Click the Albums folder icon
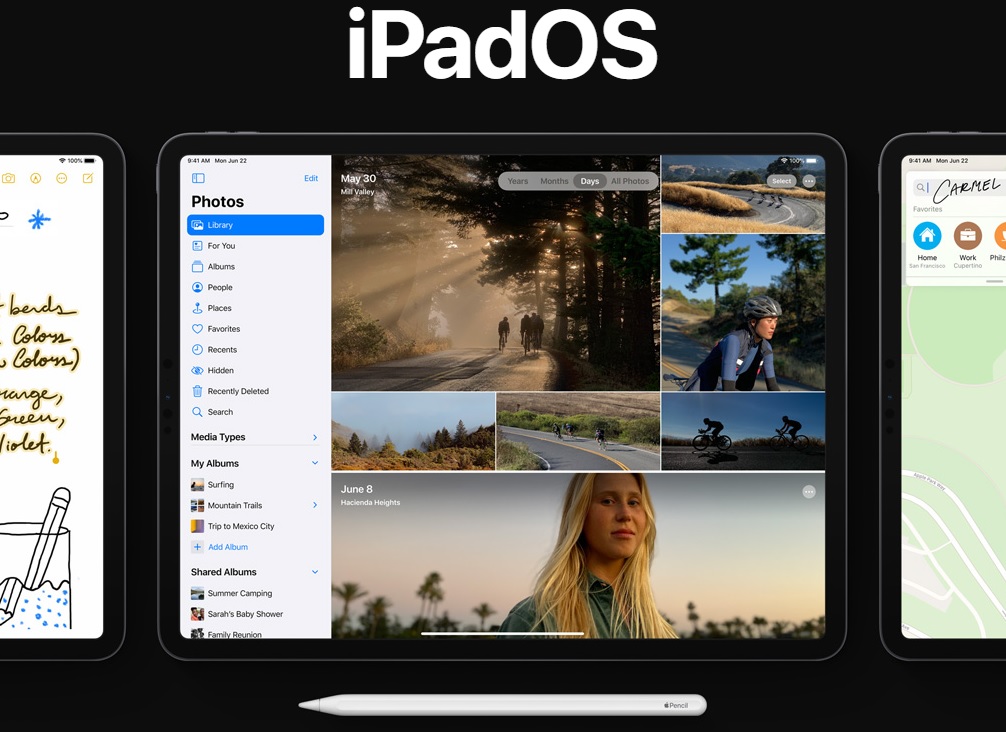This screenshot has height=732, width=1006. 198,266
